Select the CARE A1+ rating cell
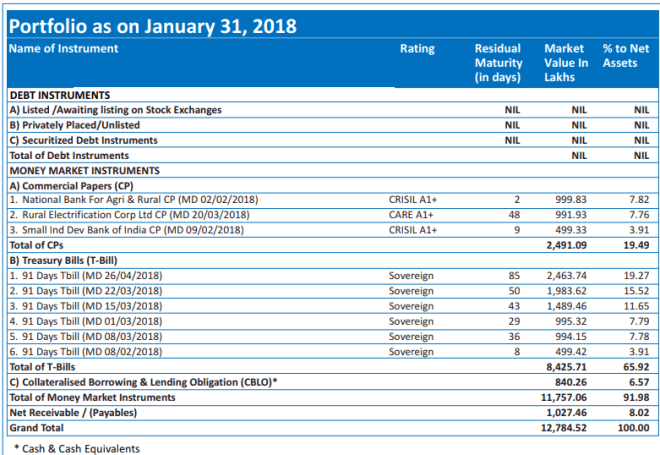This screenshot has height=455, width=660. 411,215
